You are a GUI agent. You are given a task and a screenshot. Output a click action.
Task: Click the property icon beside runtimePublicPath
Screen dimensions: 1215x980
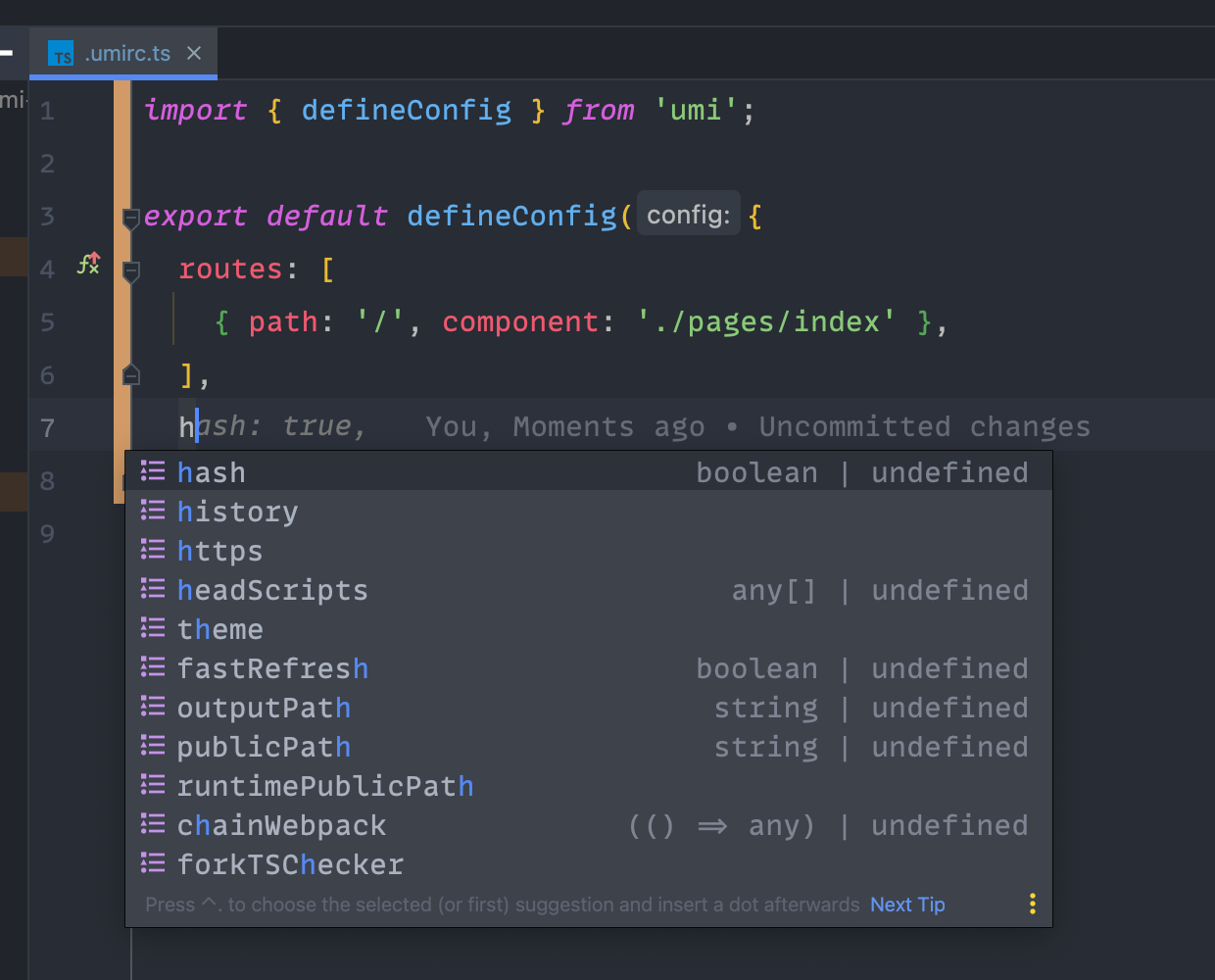click(153, 785)
